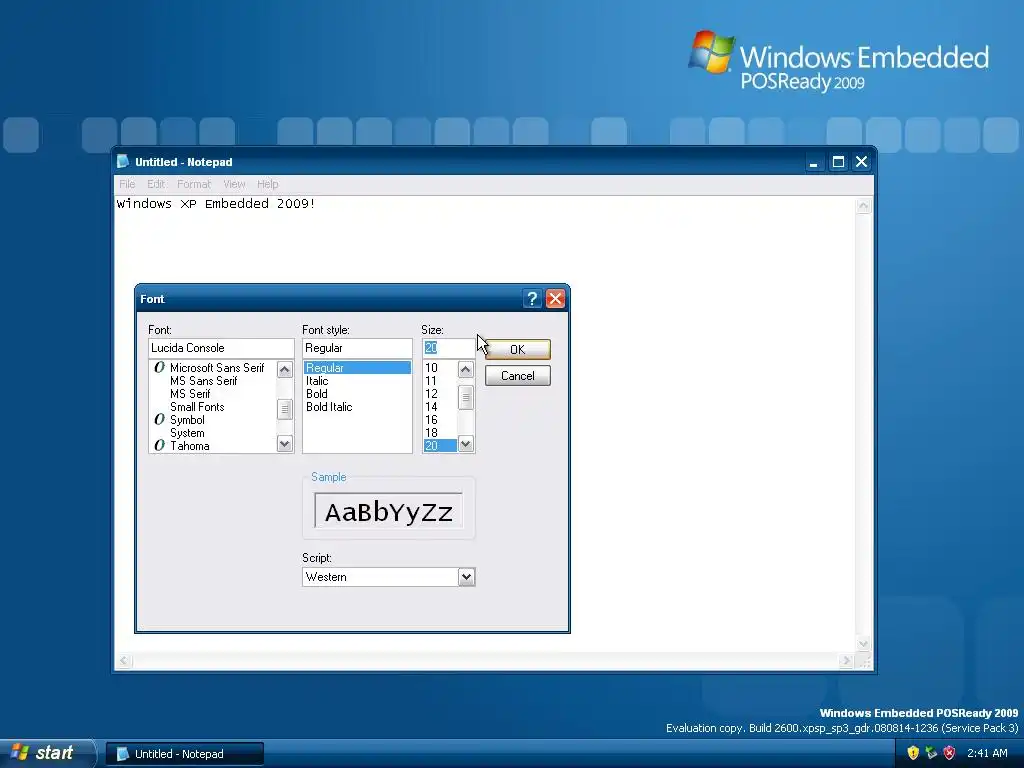Screen dimensions: 1024x768
Task: Click Untitled - Notepad taskbar button
Action: (x=185, y=754)
